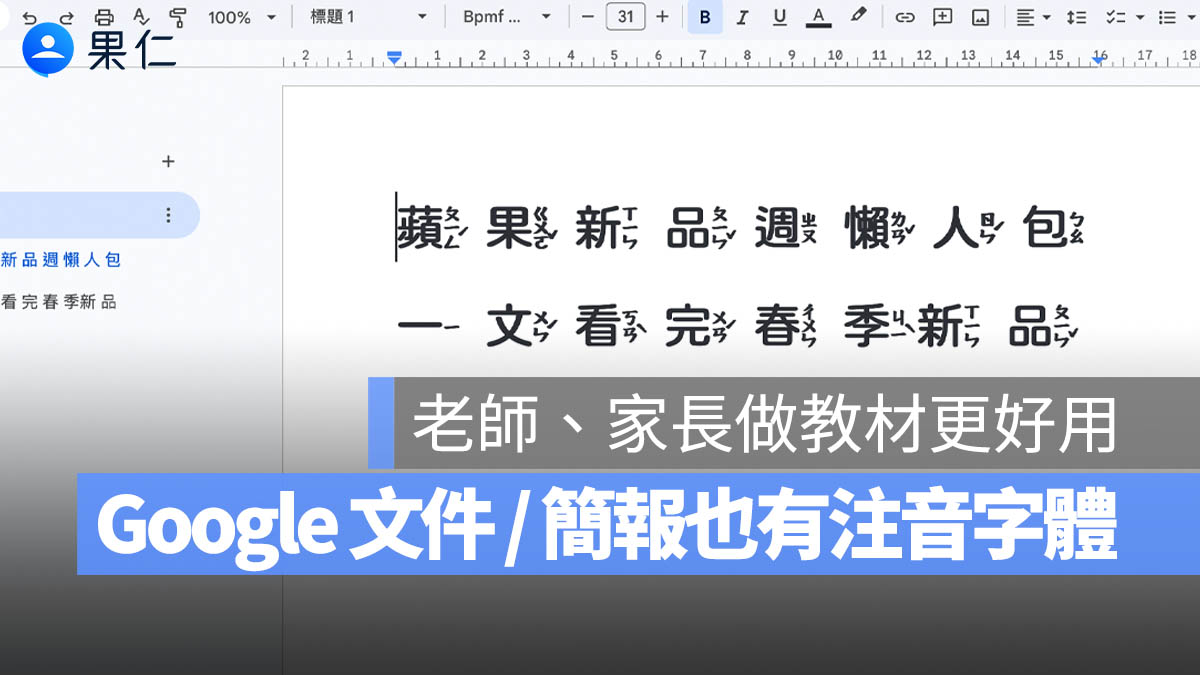Insert an image

(980, 17)
